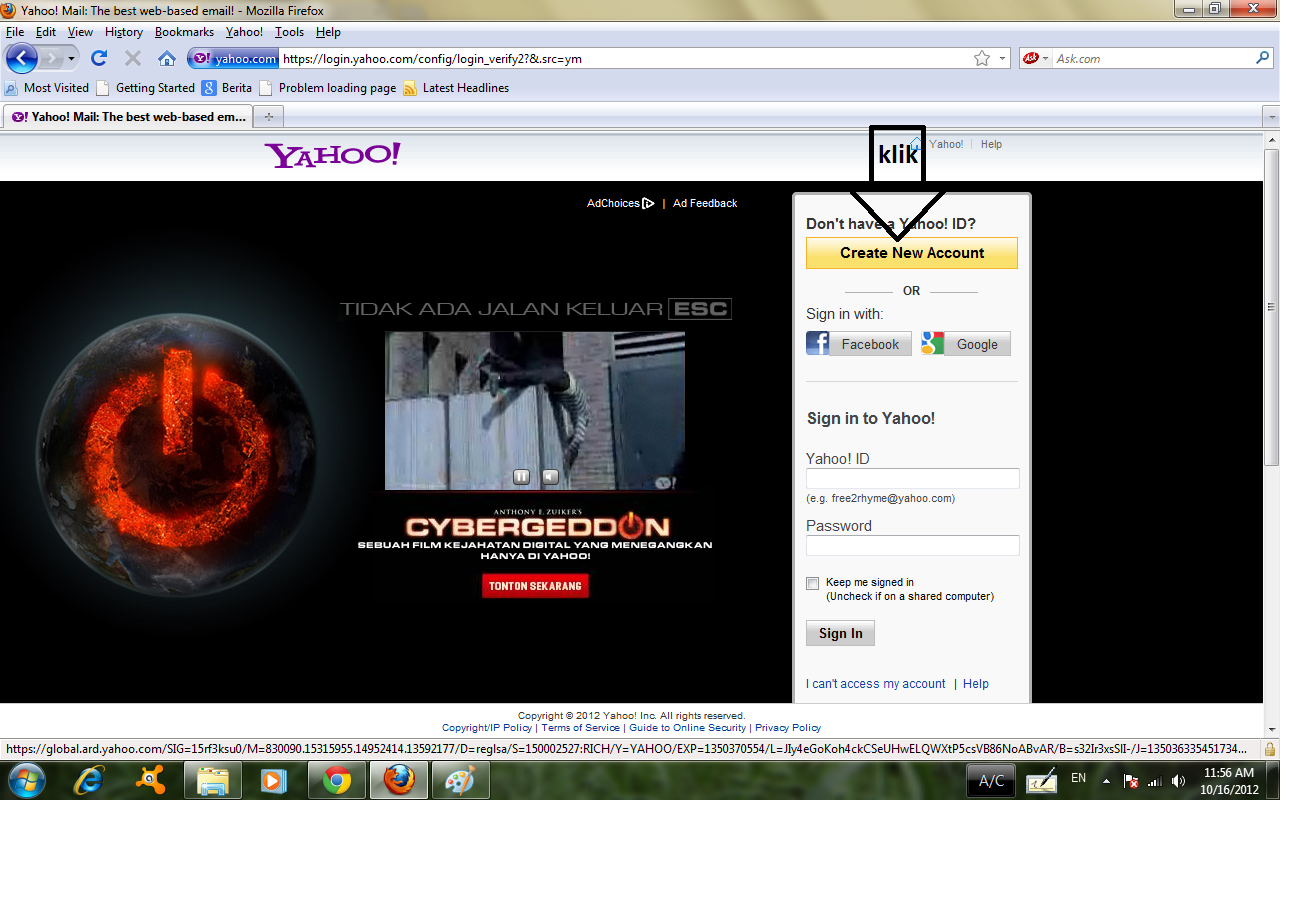Screen dimensions: 1300x900
Task: Click the Most Visited bookmark
Action: tap(47, 88)
